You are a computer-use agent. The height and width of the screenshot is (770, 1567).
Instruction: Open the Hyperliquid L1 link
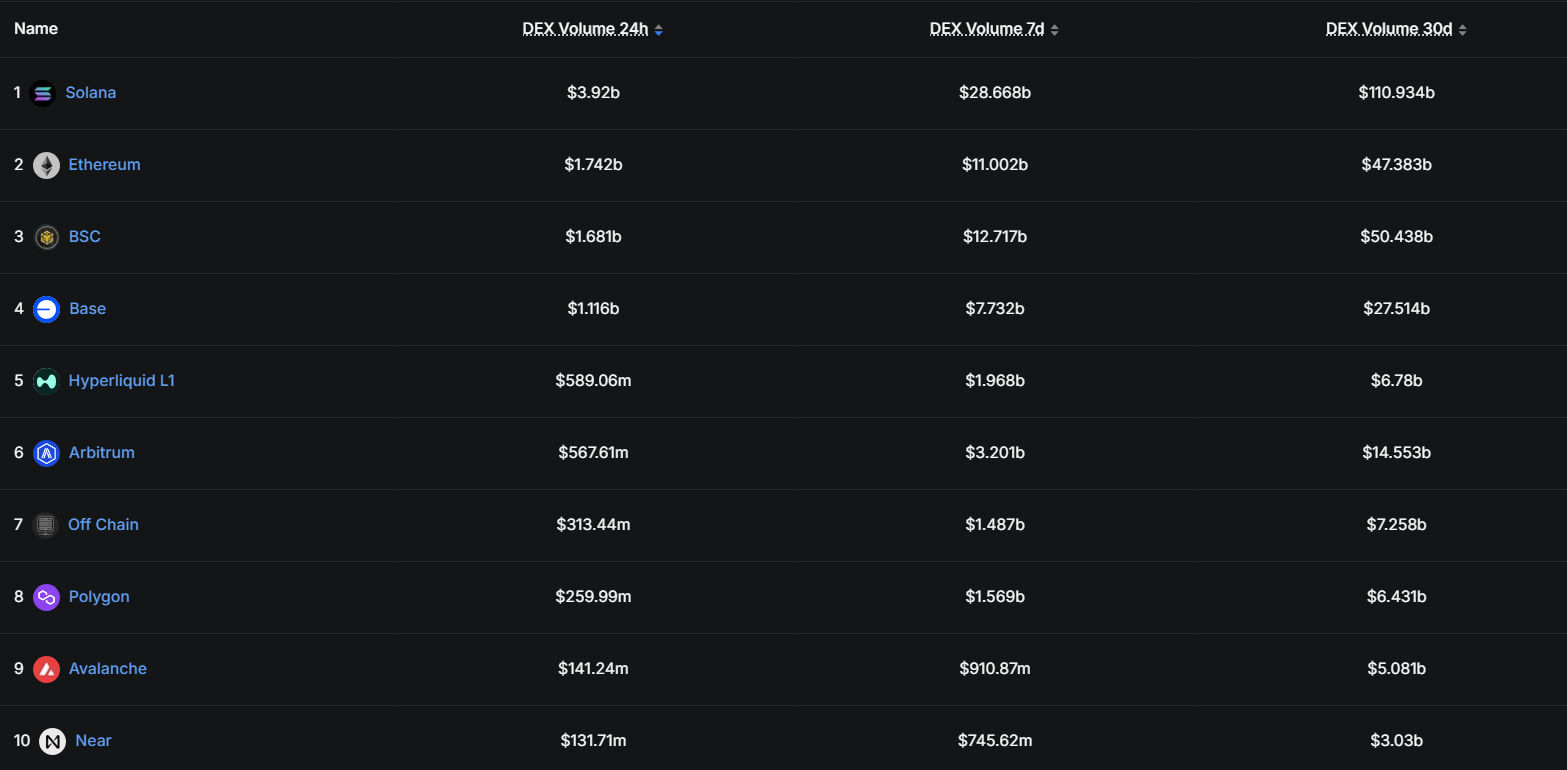pos(121,381)
